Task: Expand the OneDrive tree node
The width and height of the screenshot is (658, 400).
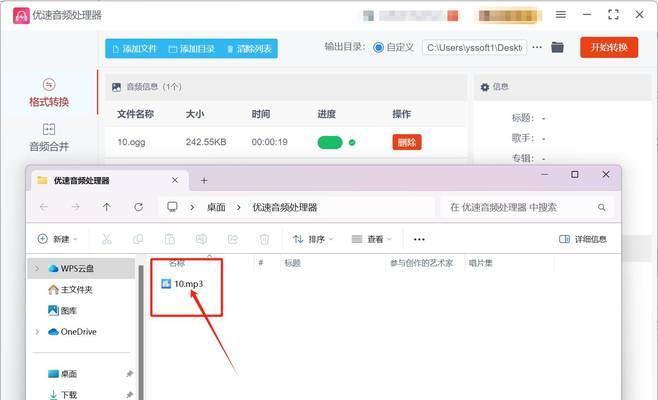Action: 37,332
